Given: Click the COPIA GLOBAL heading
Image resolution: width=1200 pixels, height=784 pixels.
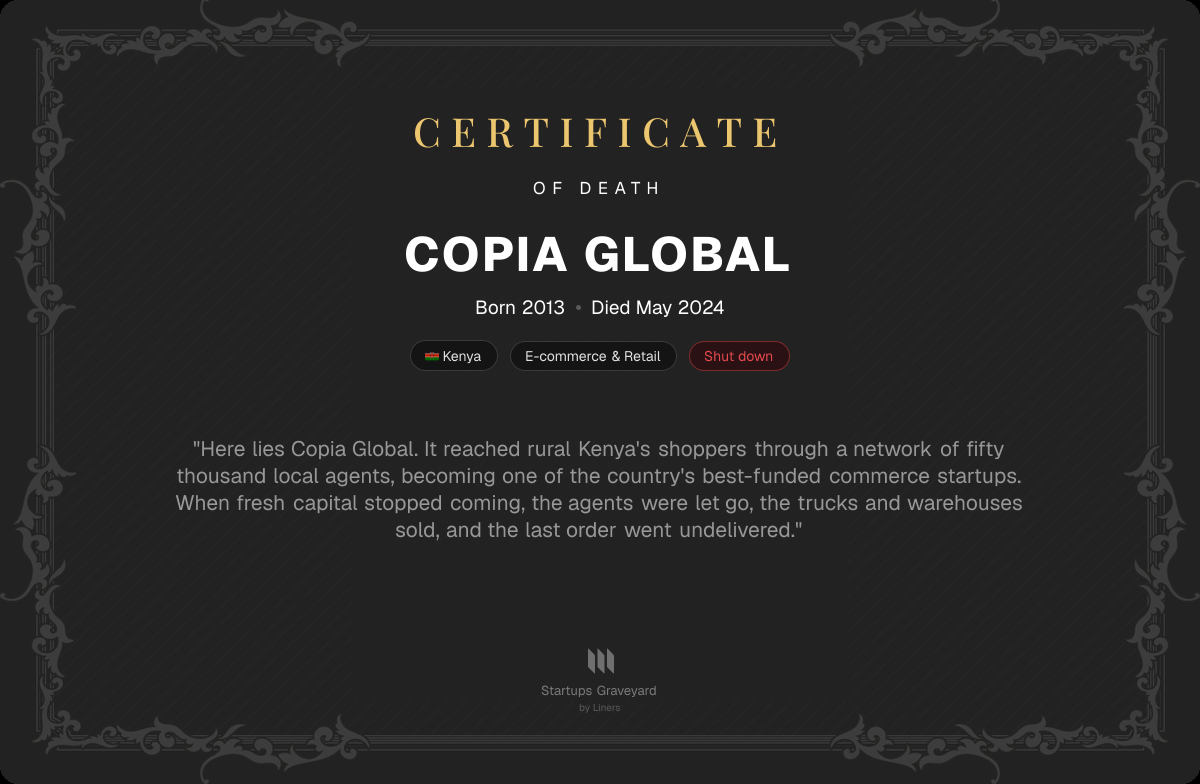Looking at the screenshot, I should (x=598, y=254).
